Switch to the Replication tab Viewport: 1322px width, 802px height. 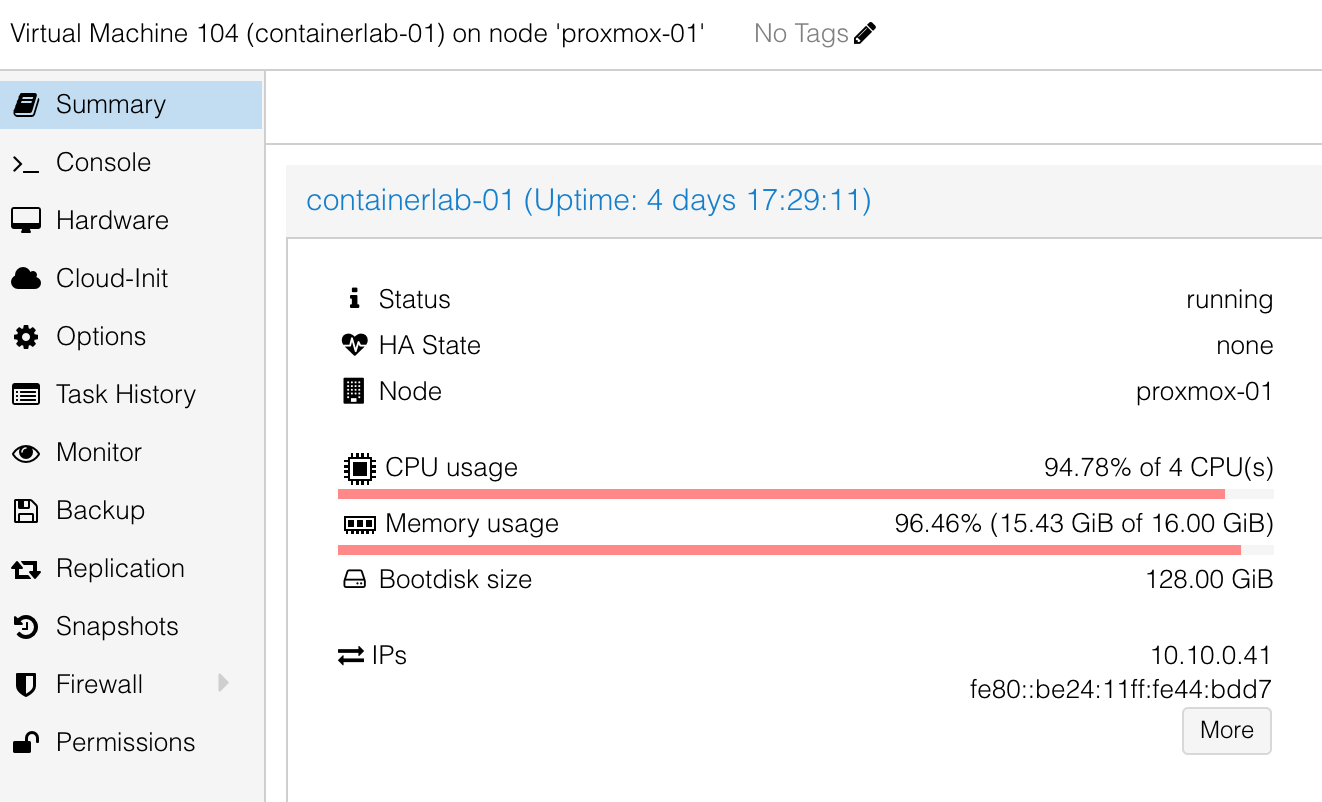click(120, 569)
